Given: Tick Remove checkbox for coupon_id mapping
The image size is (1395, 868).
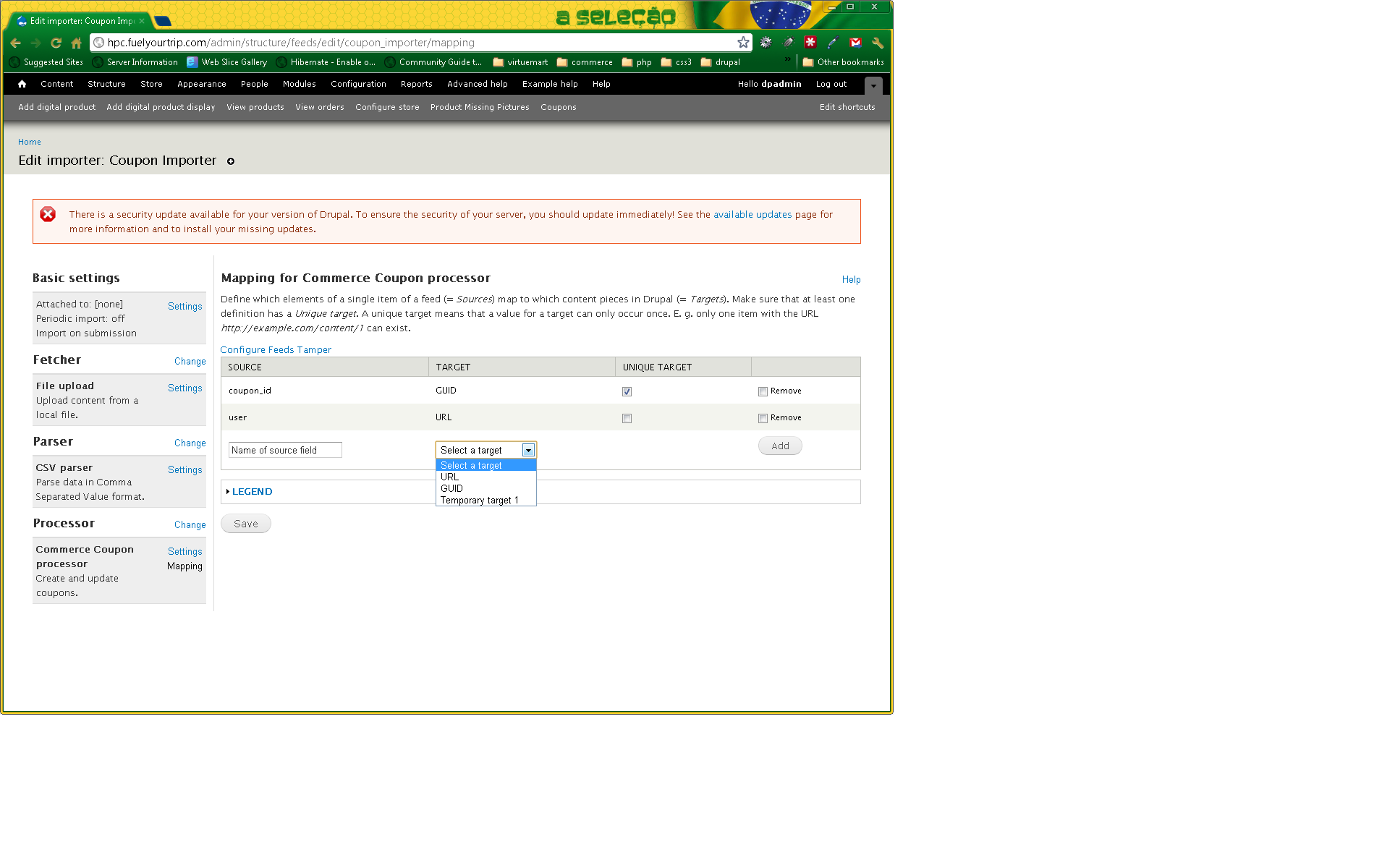Looking at the screenshot, I should (x=763, y=391).
